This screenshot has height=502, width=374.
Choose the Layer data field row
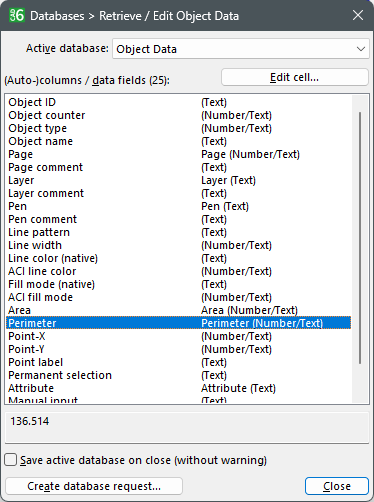click(x=179, y=180)
